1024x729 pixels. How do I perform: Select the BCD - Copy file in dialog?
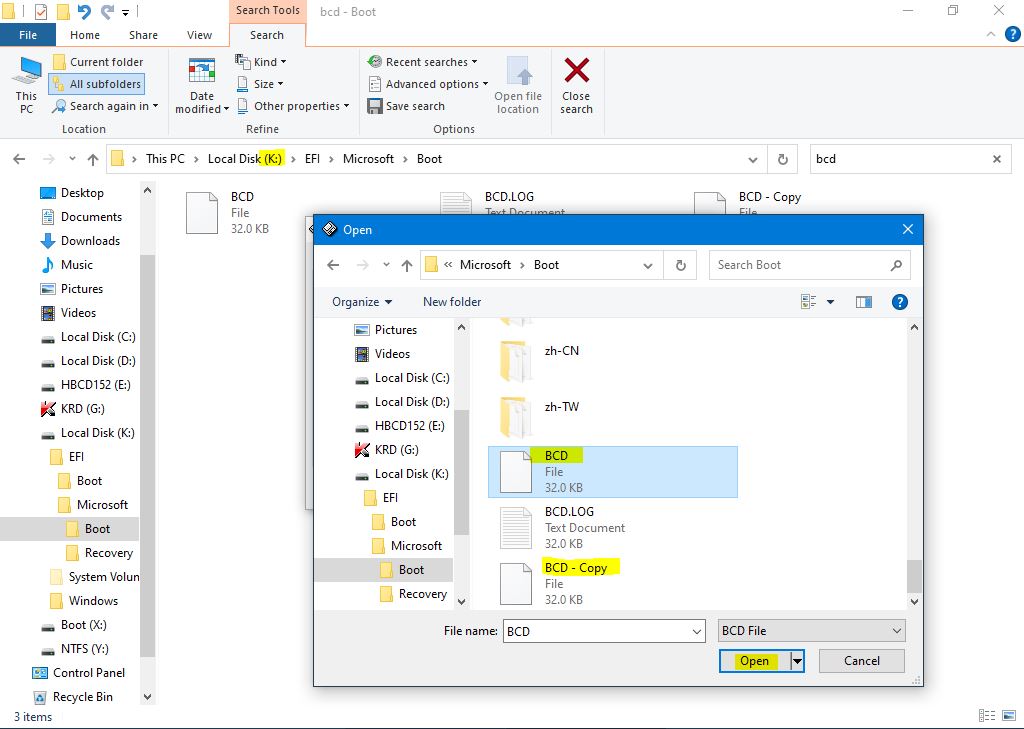coord(575,568)
